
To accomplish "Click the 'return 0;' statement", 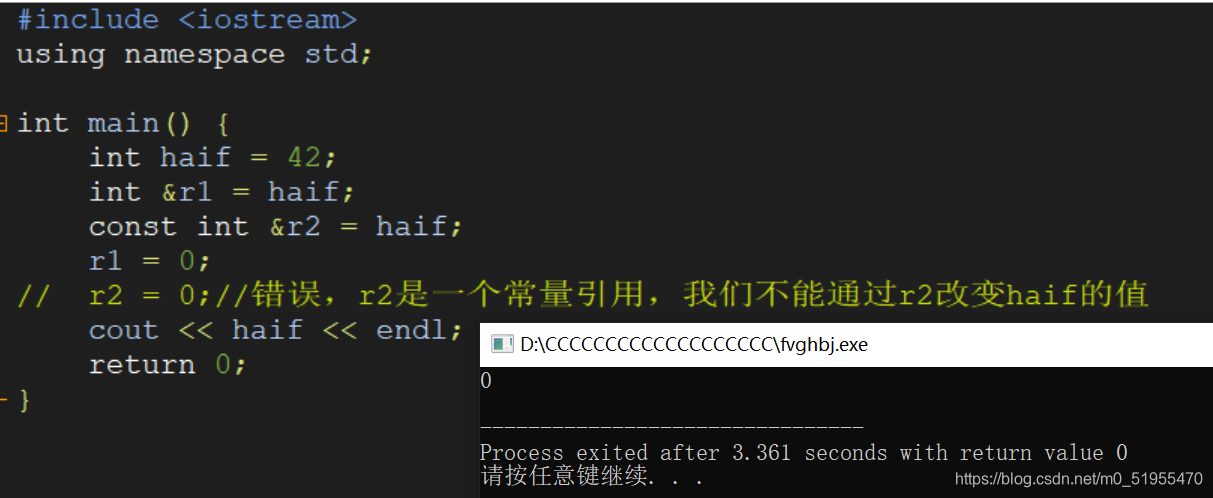I will [167, 365].
